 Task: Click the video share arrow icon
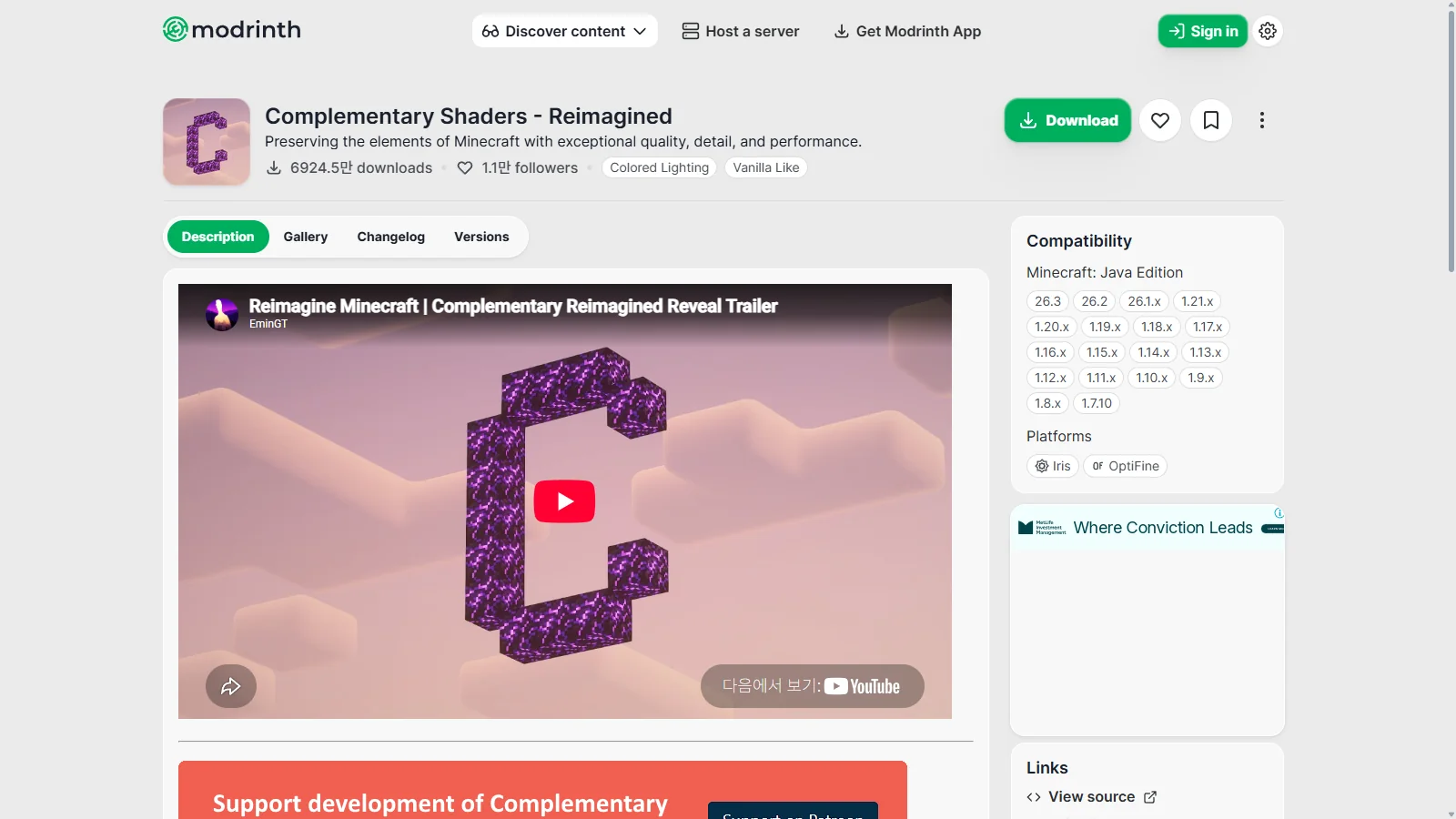[x=231, y=686]
